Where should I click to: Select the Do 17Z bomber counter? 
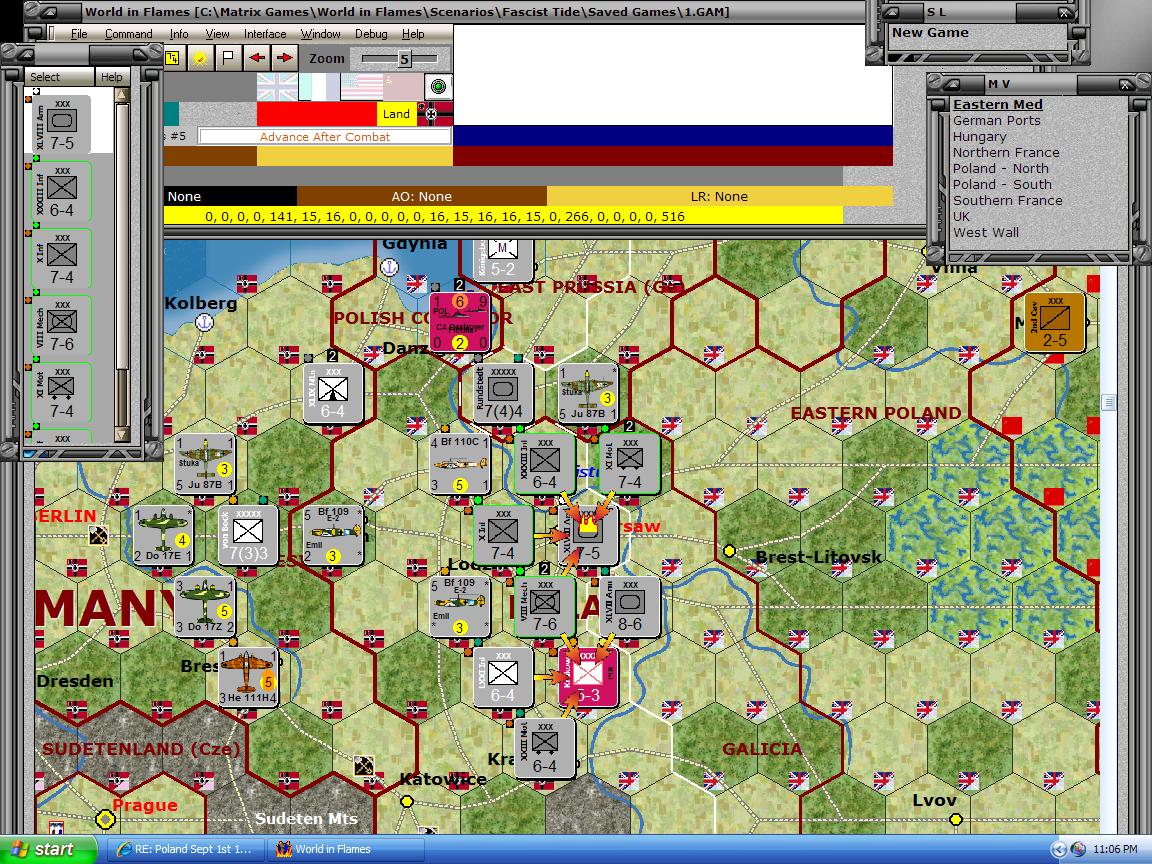pyautogui.click(x=206, y=606)
